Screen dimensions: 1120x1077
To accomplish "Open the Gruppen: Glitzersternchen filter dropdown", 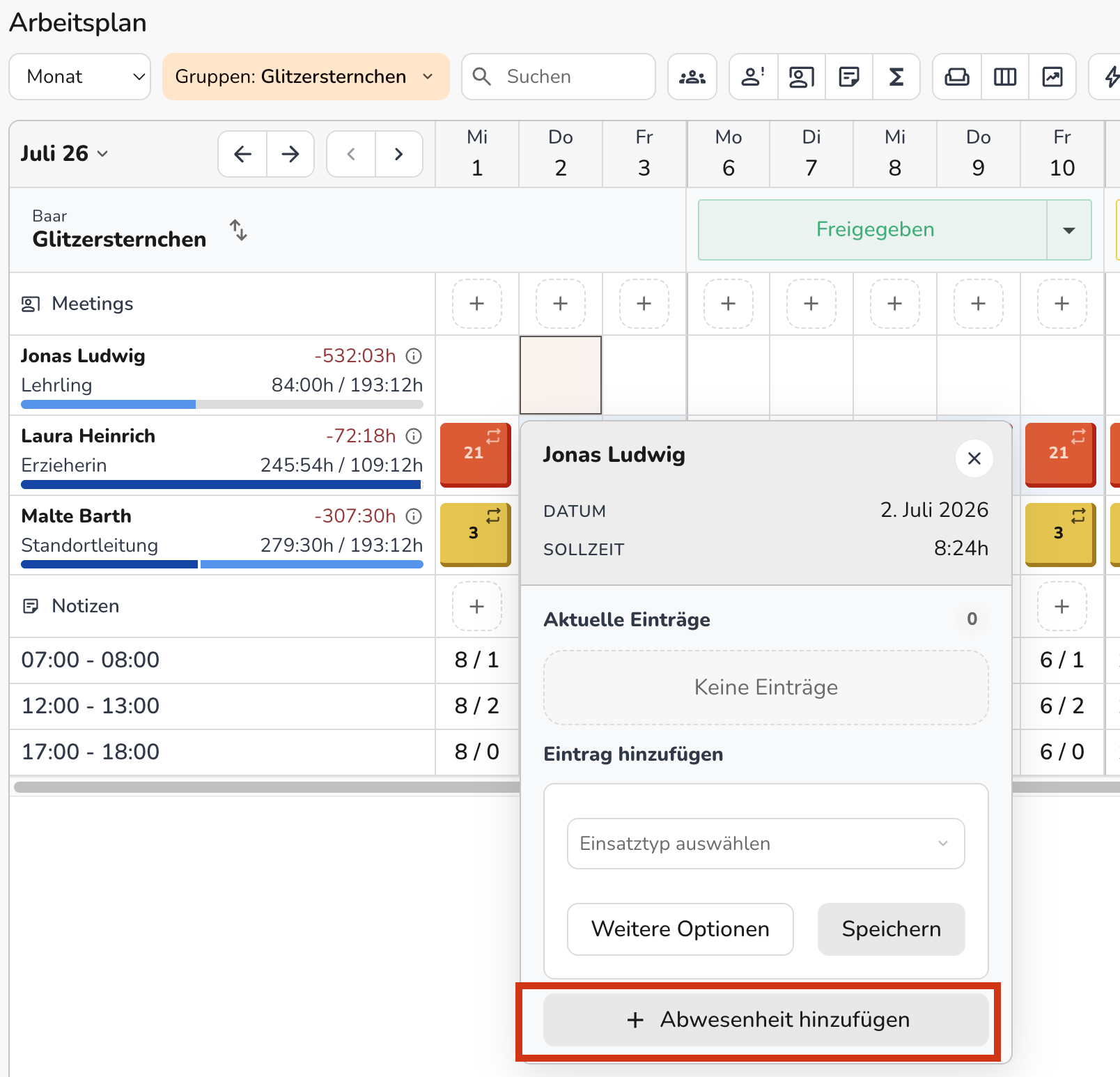I will pos(306,77).
